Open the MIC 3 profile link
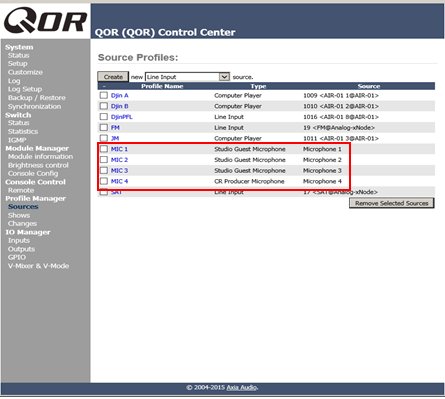This screenshot has height=399, width=445. (x=119, y=170)
